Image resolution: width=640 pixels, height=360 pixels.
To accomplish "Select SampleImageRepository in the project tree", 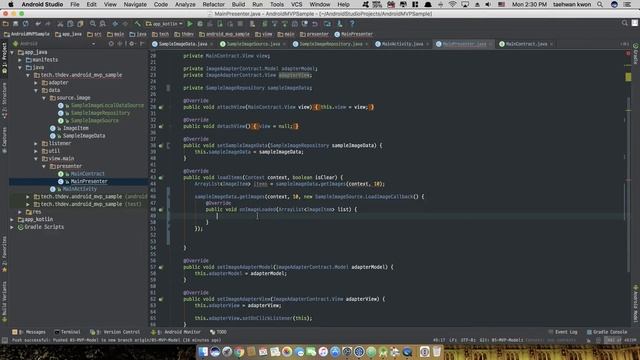I will [100, 113].
